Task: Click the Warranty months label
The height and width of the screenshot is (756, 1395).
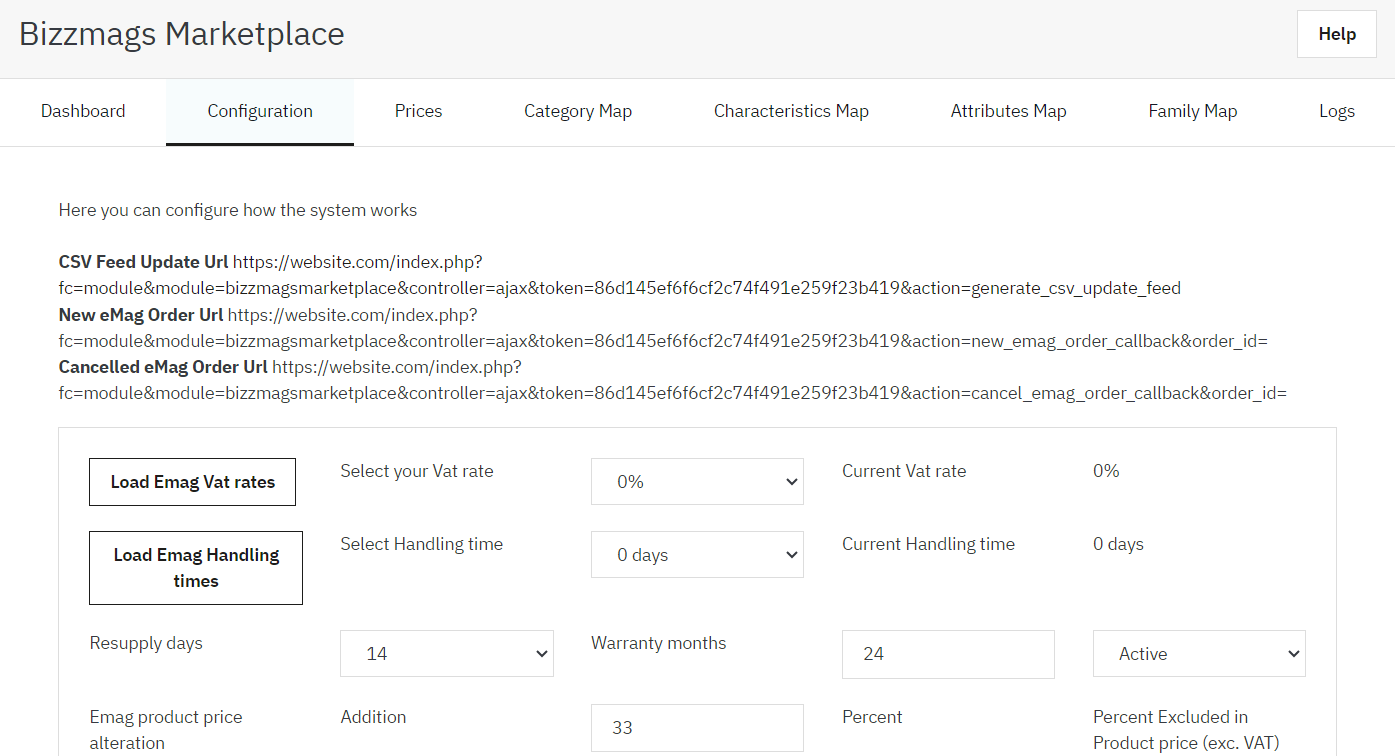Action: 659,643
